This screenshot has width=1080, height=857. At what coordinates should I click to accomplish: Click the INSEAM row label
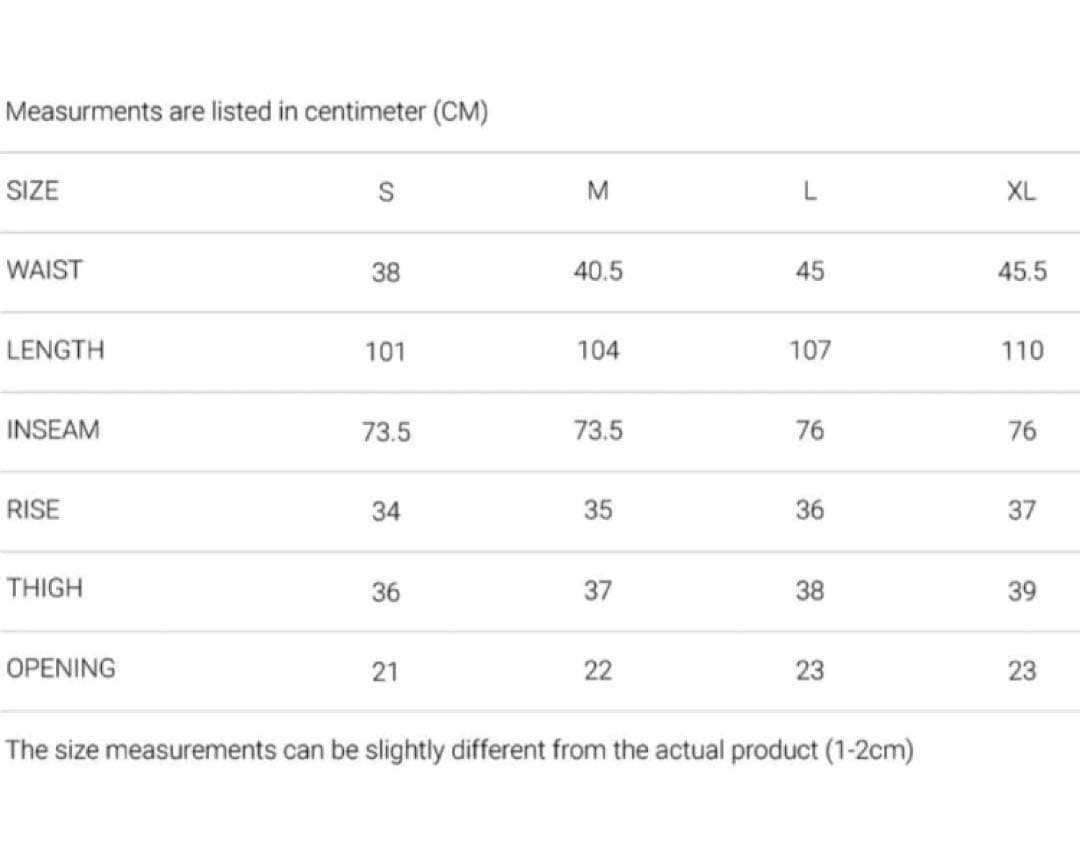[53, 430]
